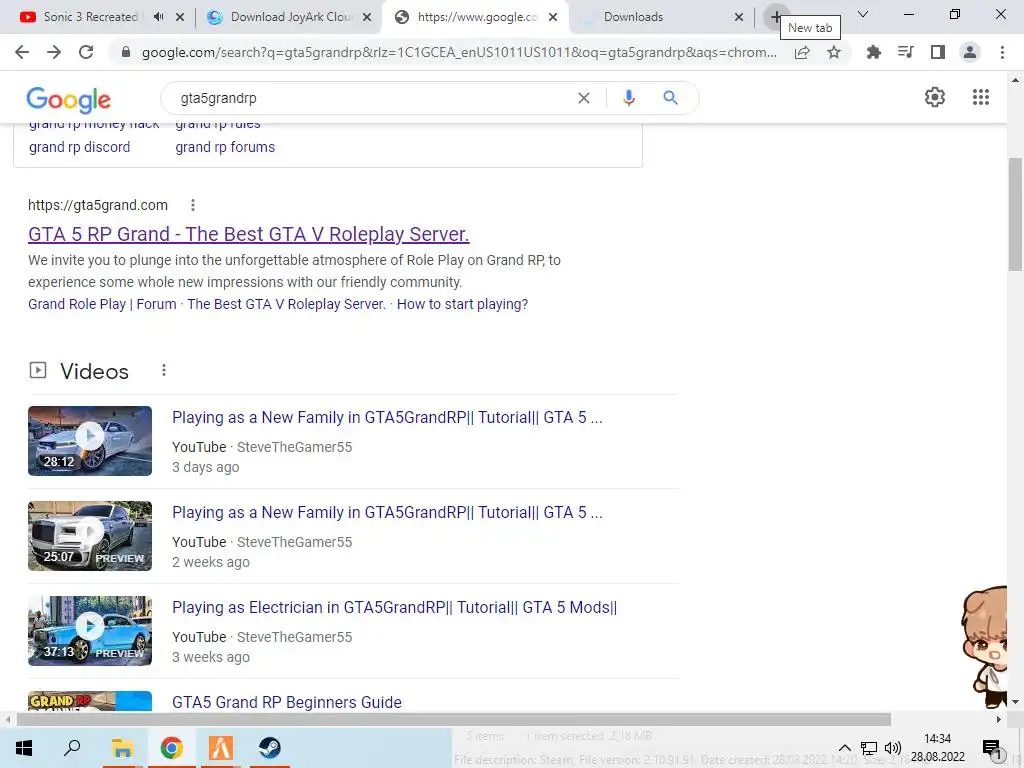Viewport: 1024px width, 768px height.
Task: Open GTA 5 RP Grand result title
Action: pos(249,234)
